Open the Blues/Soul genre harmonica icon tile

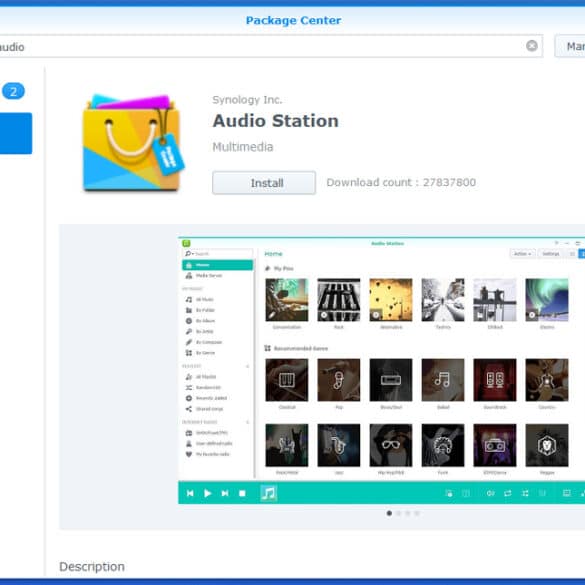[391, 380]
